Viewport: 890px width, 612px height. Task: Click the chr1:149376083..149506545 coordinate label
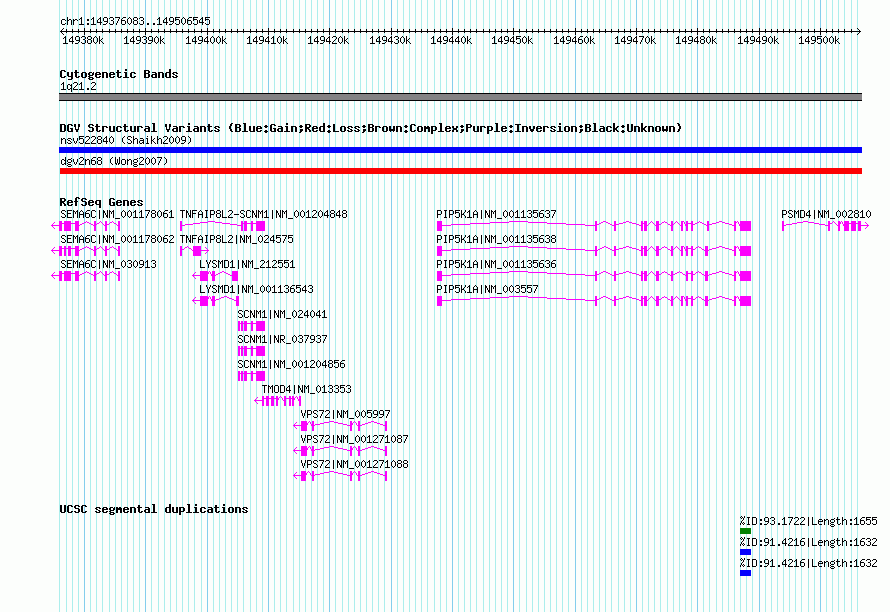point(135,21)
